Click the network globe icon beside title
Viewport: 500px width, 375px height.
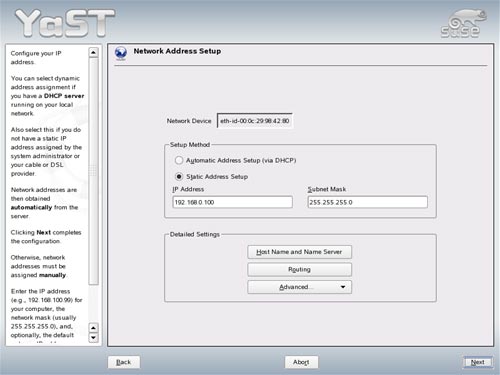[121, 53]
